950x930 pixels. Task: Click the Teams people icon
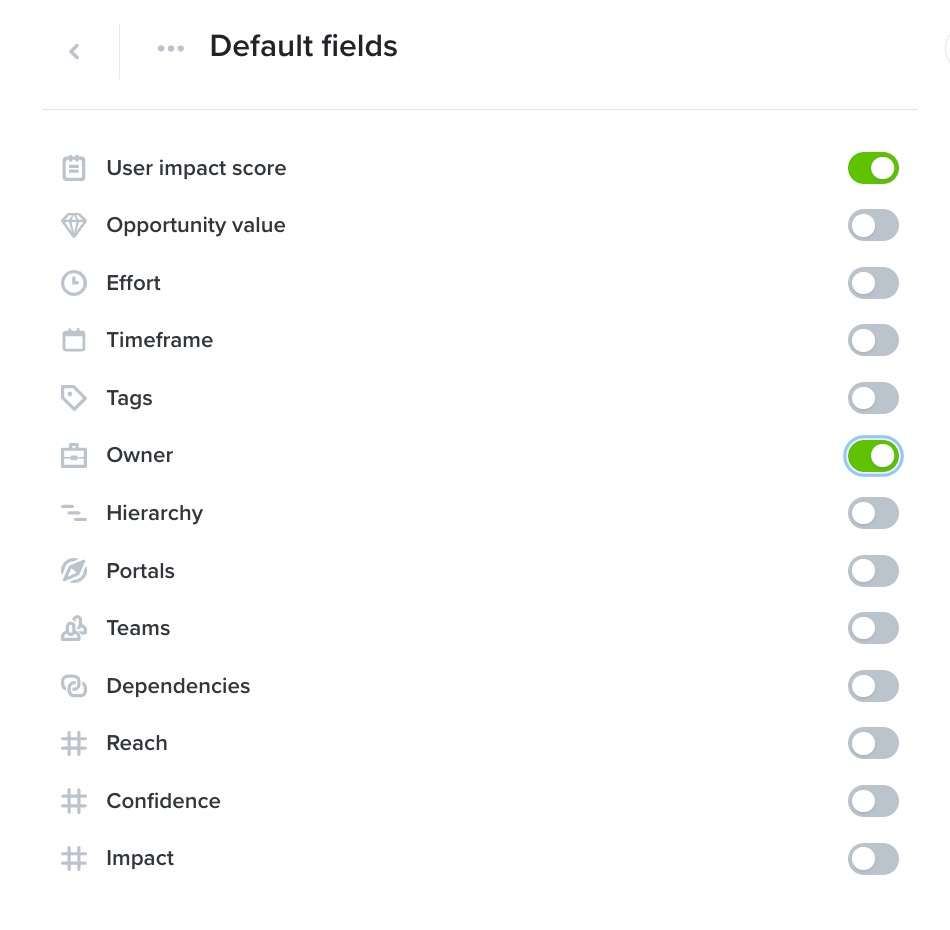coord(74,628)
